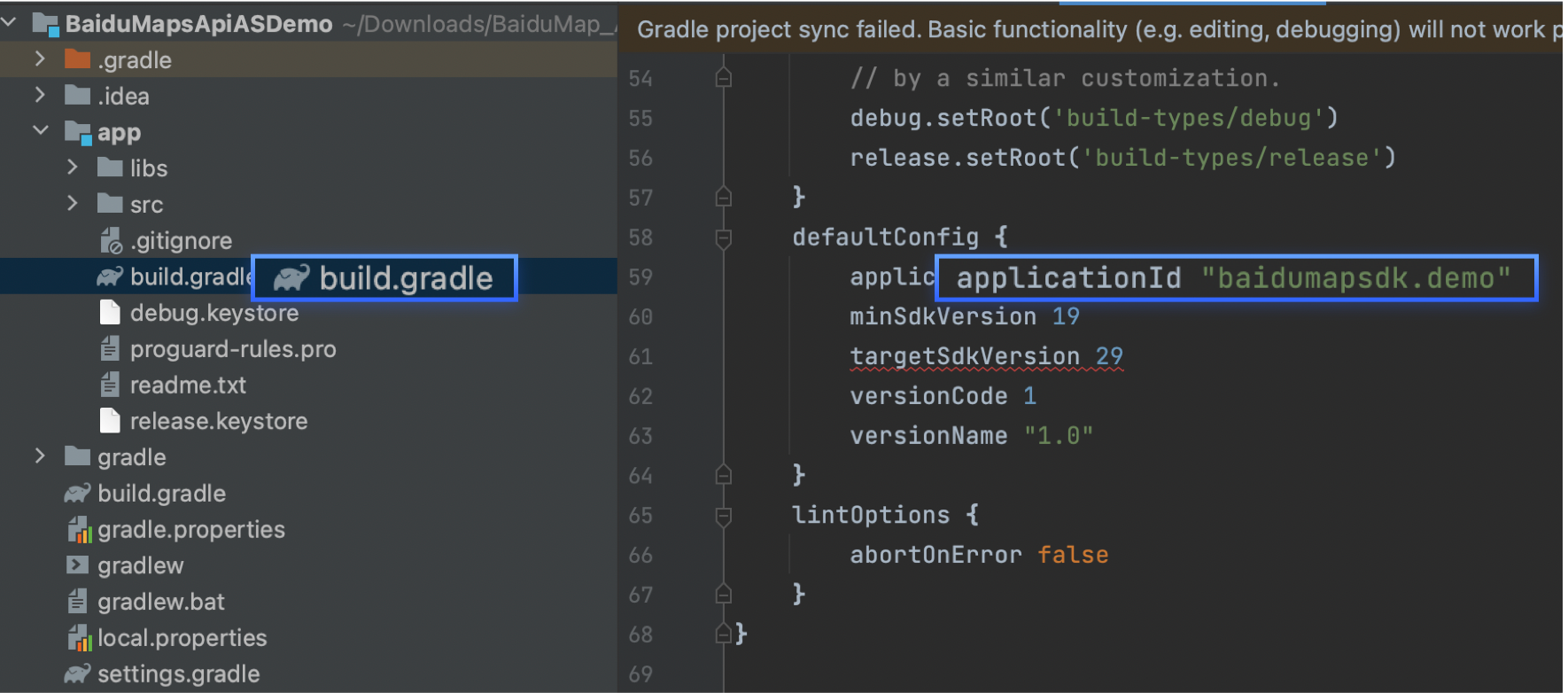Fold the lintOptions block at line 65
This screenshot has height=693, width=1568.
point(724,516)
